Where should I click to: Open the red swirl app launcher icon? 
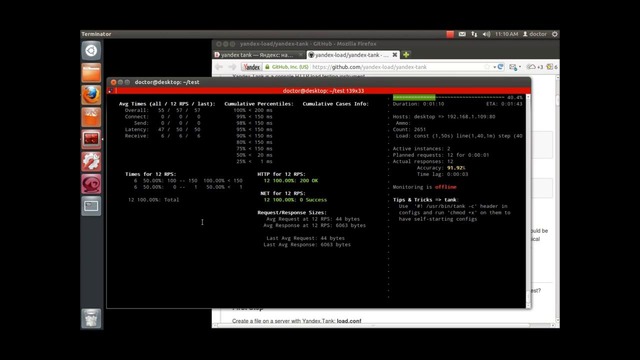(91, 184)
